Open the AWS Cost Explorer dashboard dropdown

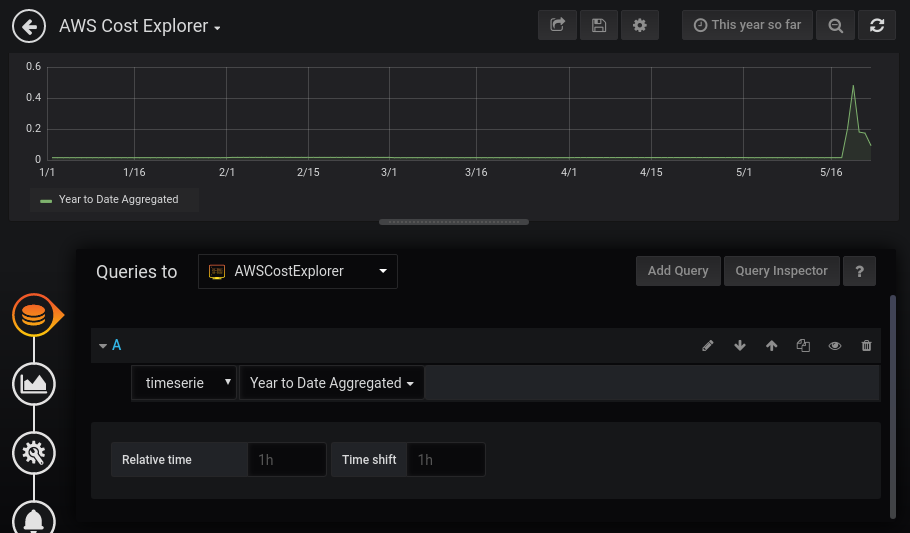click(140, 26)
